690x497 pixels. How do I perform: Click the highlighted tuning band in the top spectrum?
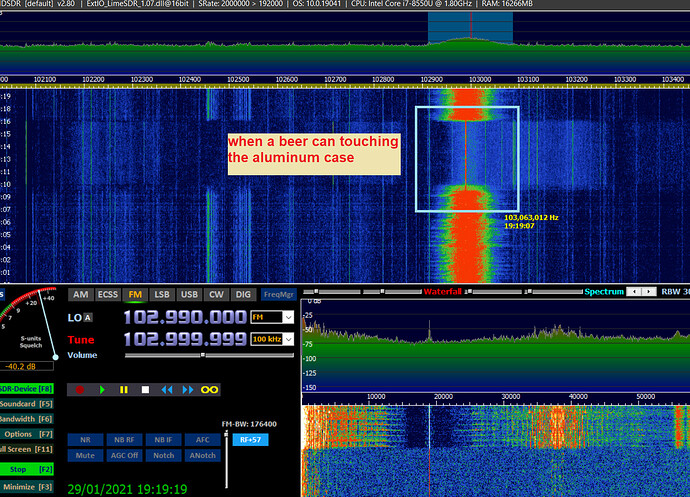click(470, 27)
